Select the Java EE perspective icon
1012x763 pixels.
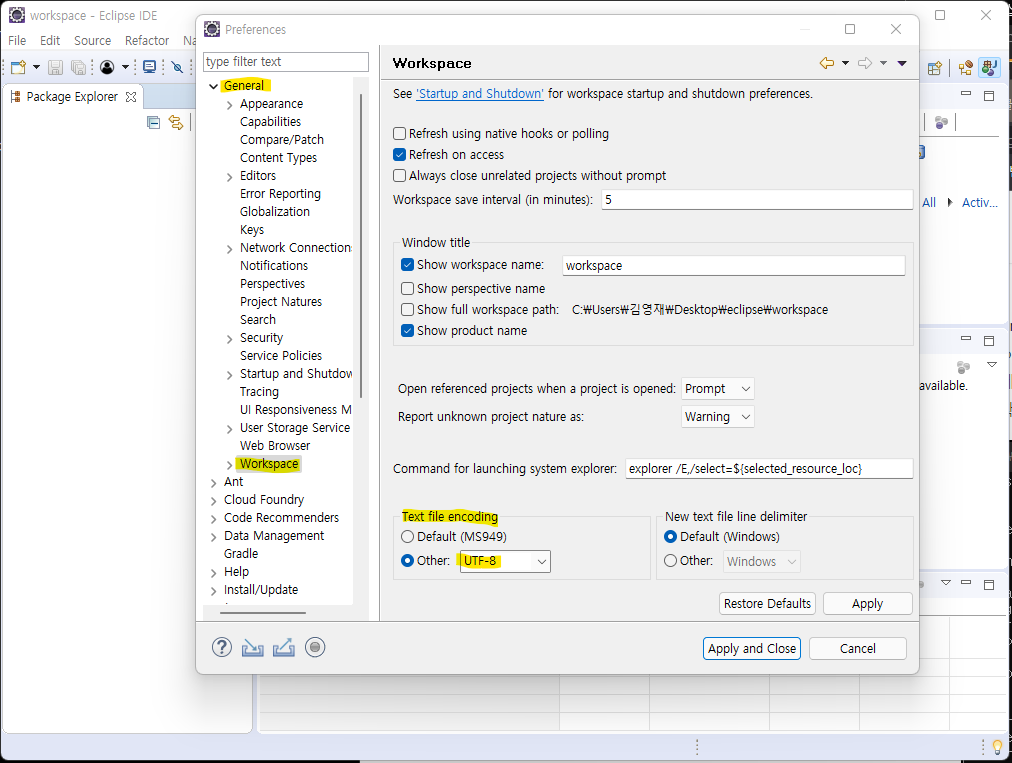pyautogui.click(x=966, y=68)
